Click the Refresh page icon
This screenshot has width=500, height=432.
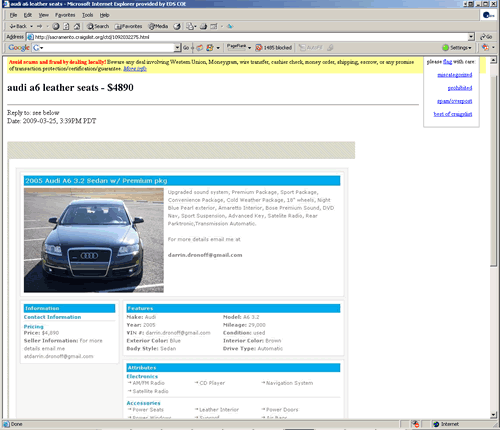tap(66, 26)
